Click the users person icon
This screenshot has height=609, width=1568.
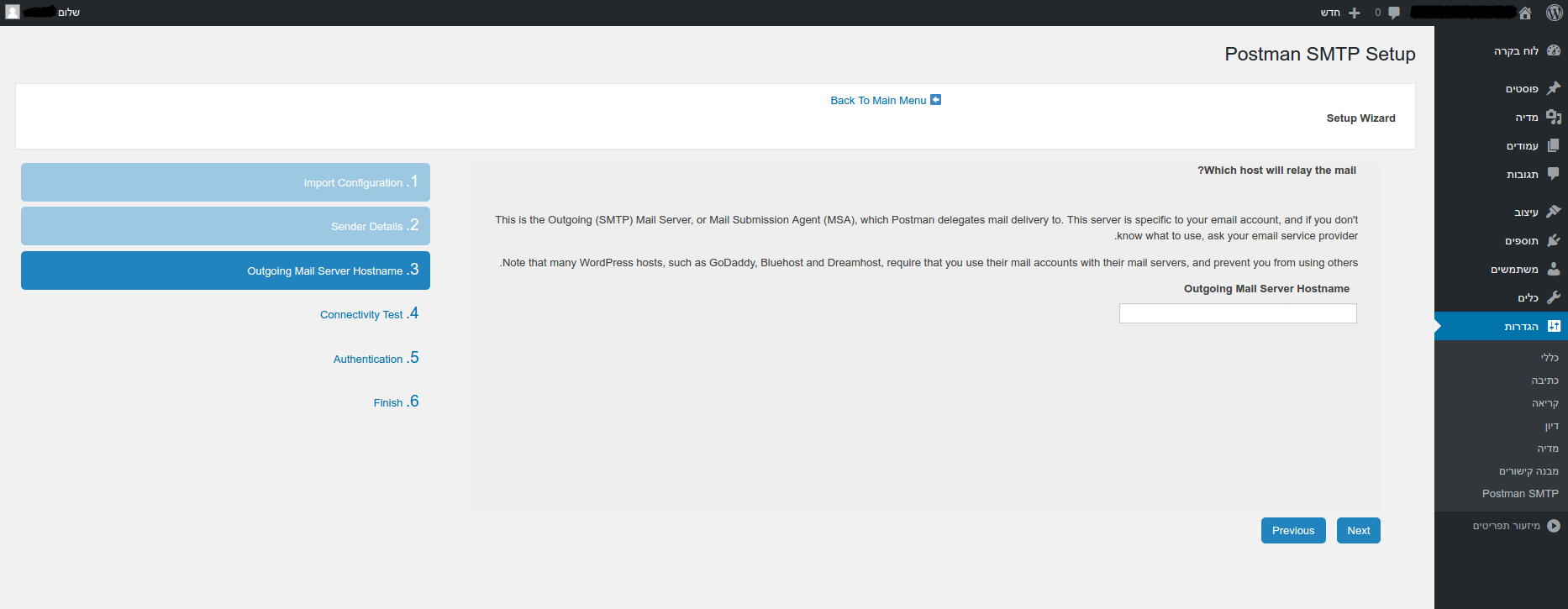click(x=1553, y=269)
